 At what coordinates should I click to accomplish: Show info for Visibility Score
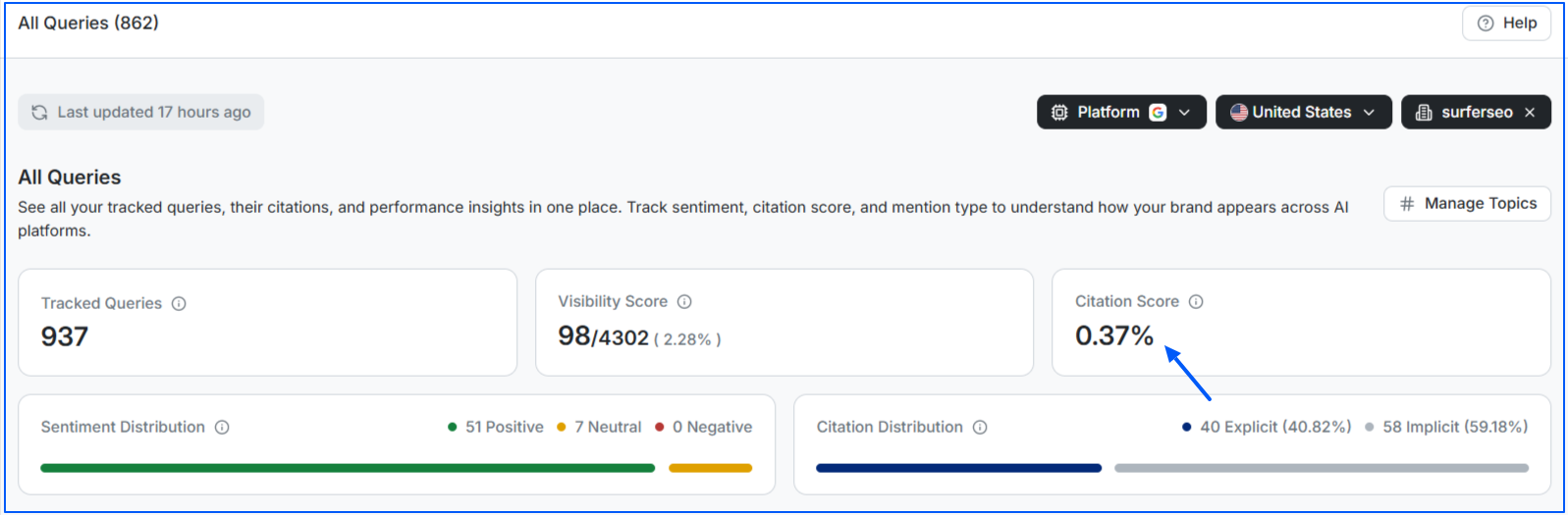(x=684, y=301)
